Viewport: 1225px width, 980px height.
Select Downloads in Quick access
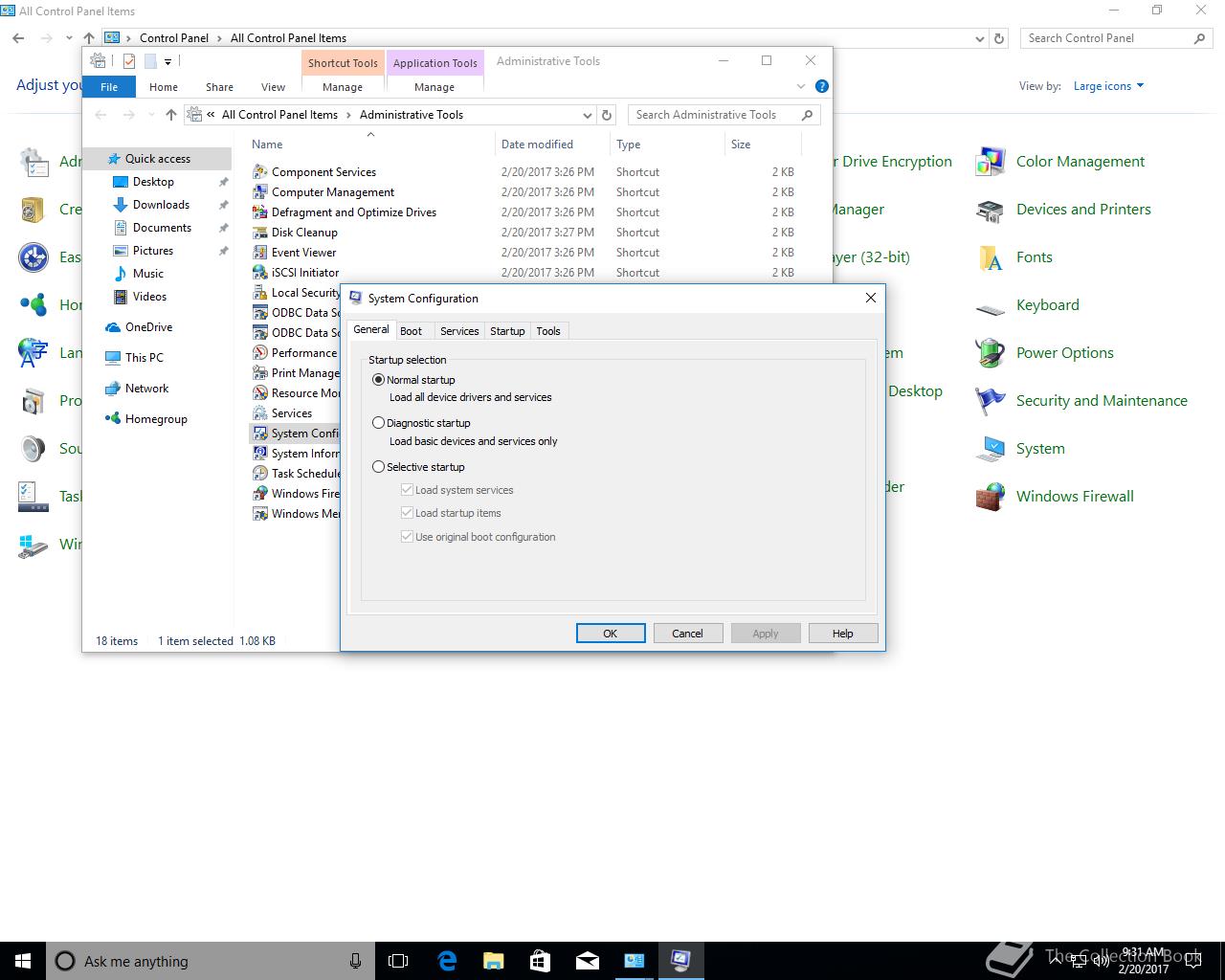click(x=161, y=205)
